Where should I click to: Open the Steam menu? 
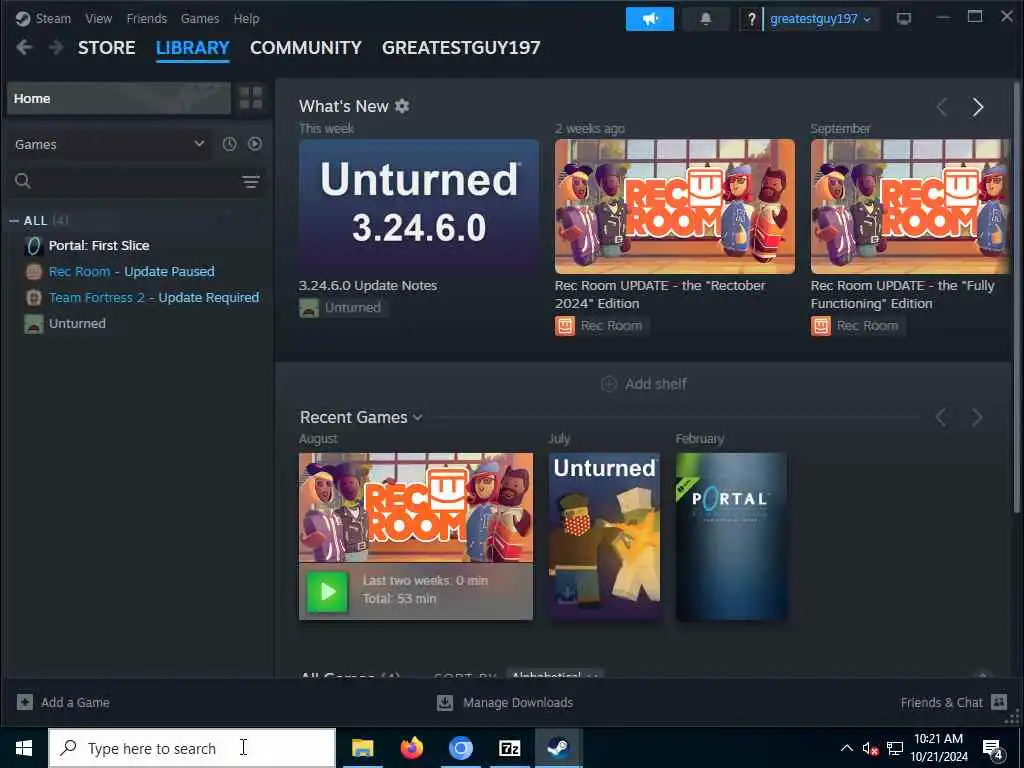click(54, 18)
